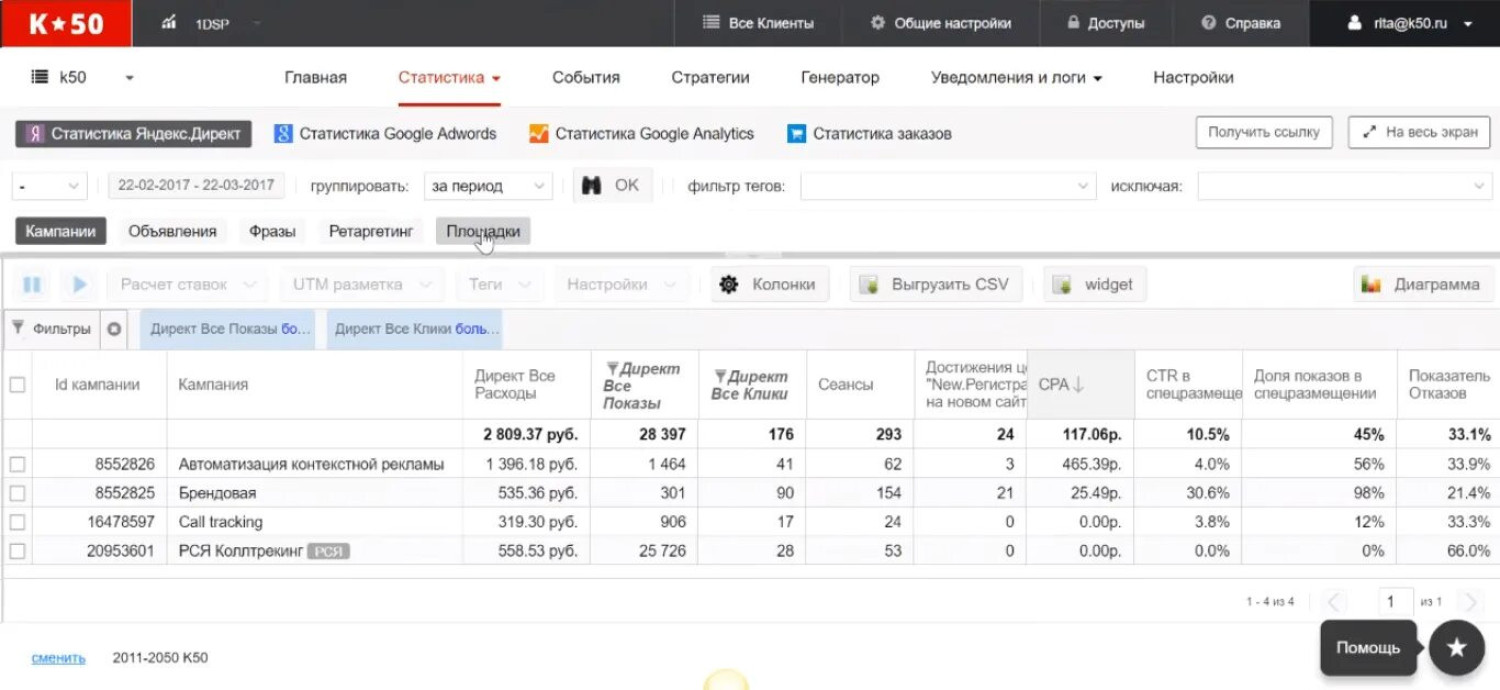Click the K50 logo icon
Image resolution: width=1500 pixels, height=690 pixels.
(66, 23)
